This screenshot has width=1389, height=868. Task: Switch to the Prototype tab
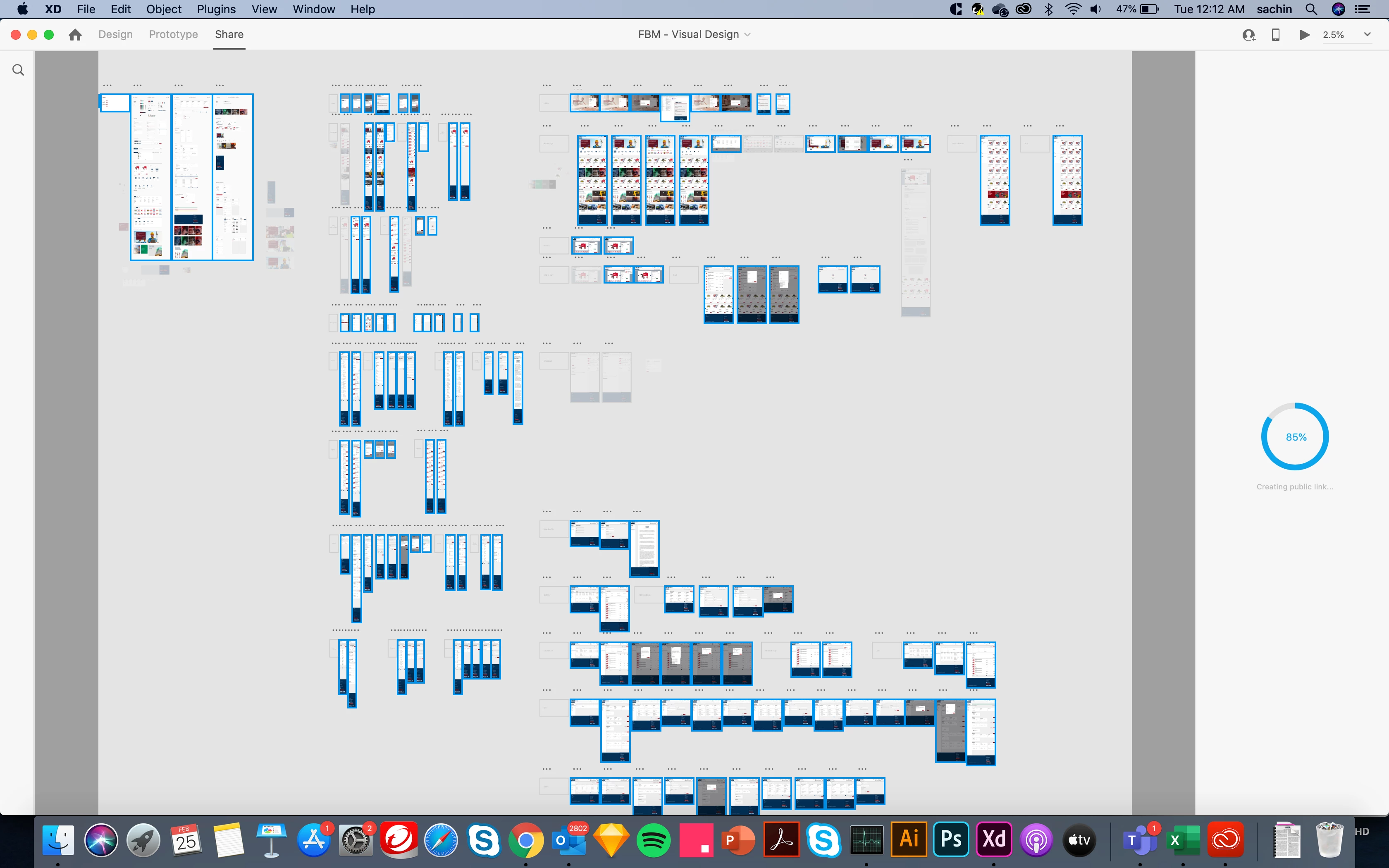click(173, 34)
